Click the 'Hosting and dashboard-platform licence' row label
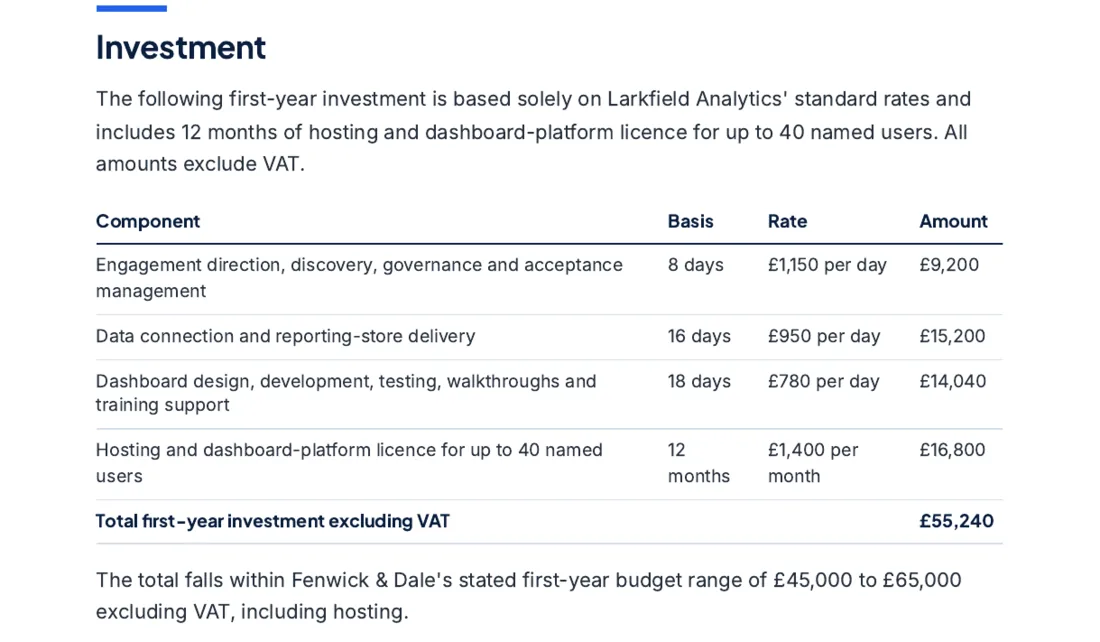1100x642 pixels. [x=349, y=463]
